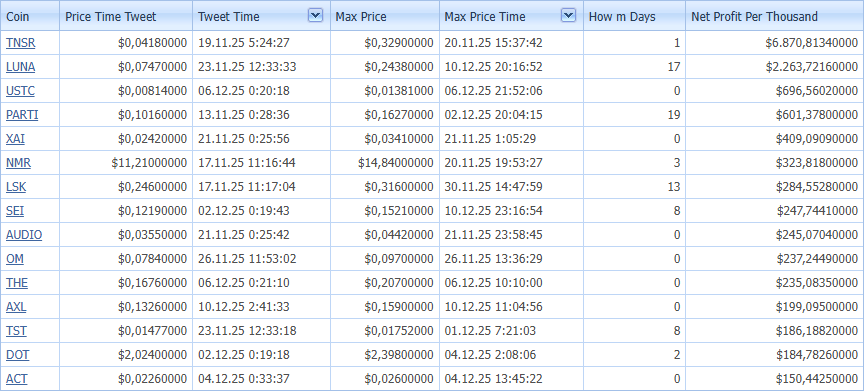Select USTC max price time 06.12.25 21:52:06

pos(493,91)
